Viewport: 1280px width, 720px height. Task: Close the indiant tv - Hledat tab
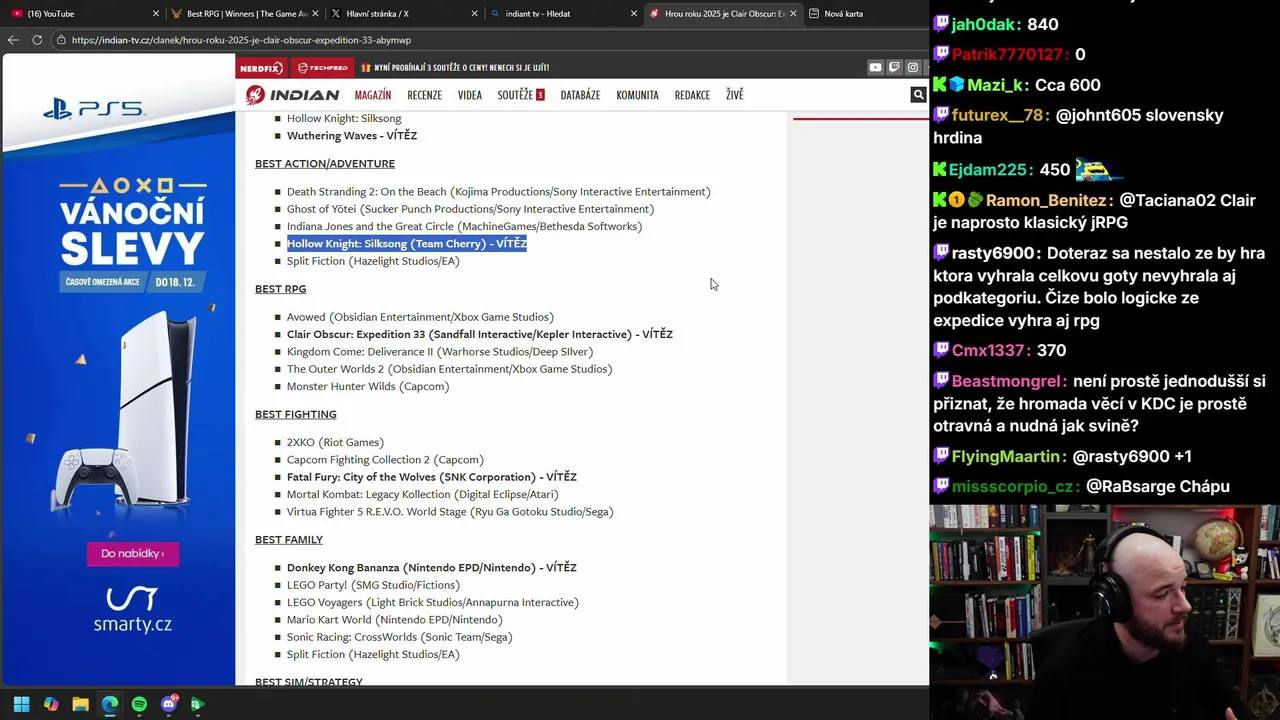click(633, 14)
